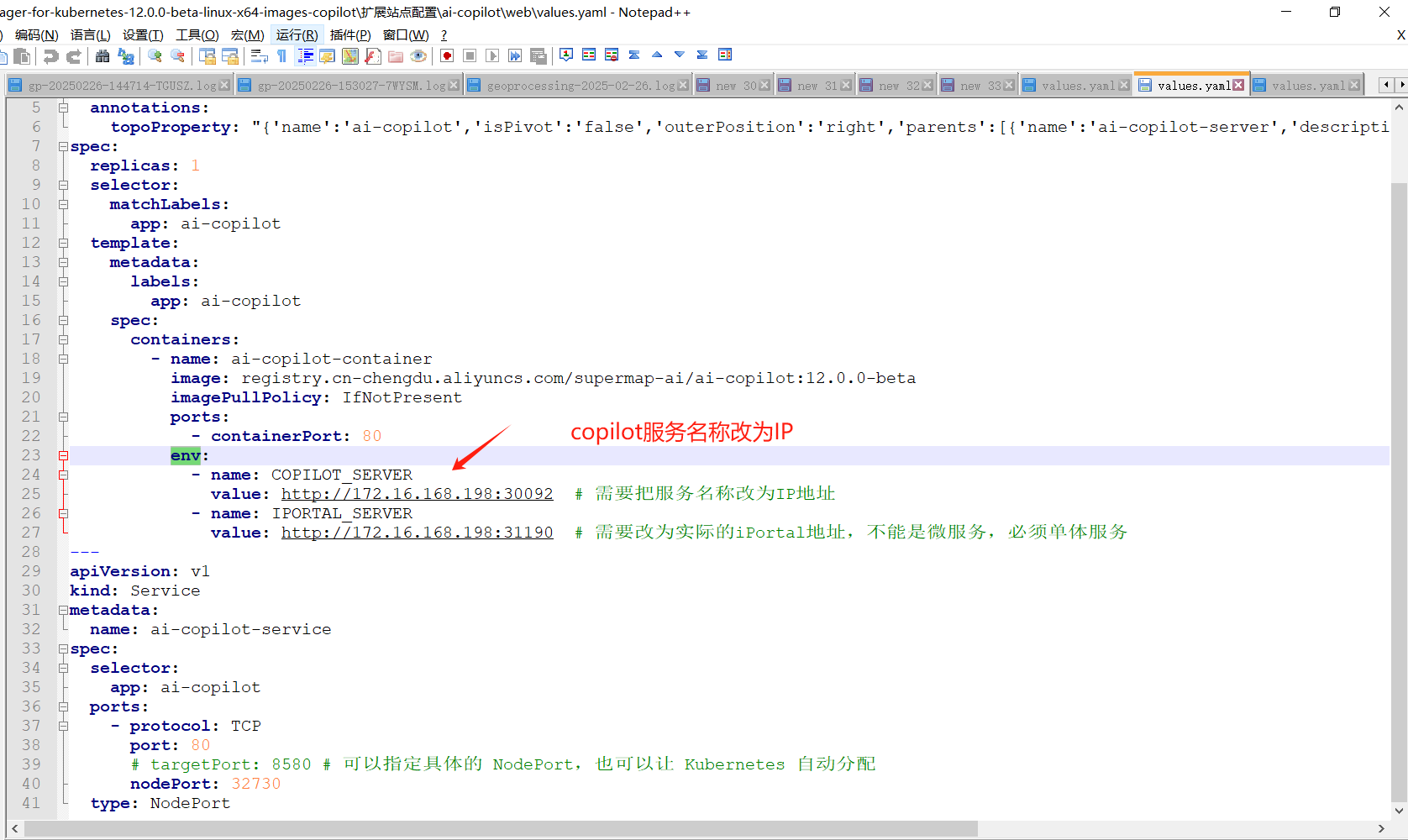The image size is (1408, 840).
Task: Collapse the env block at line 23
Action: point(63,456)
